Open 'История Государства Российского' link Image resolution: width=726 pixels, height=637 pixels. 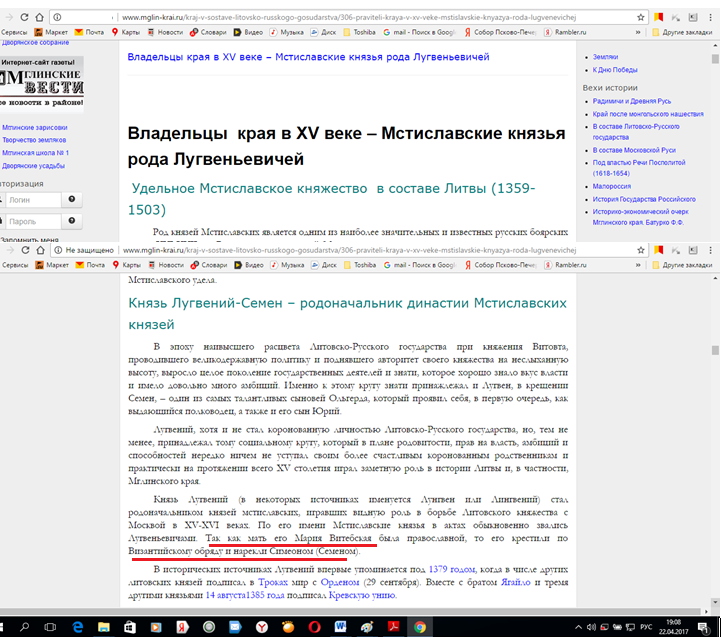pos(644,199)
